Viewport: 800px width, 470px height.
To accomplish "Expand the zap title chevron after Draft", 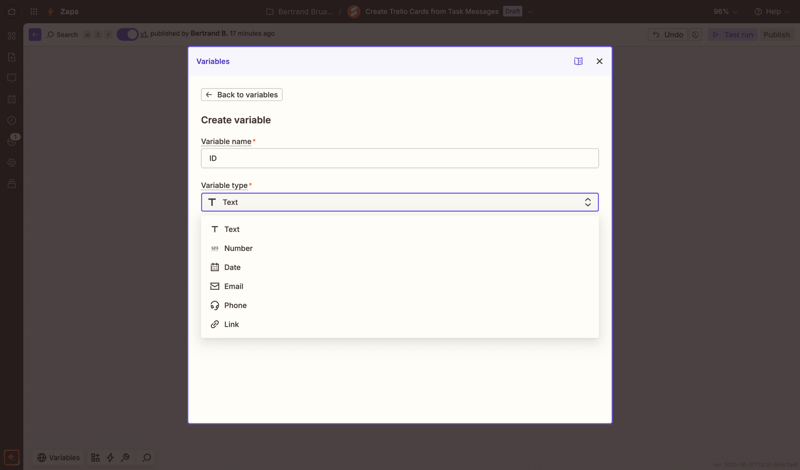I will click(x=530, y=11).
